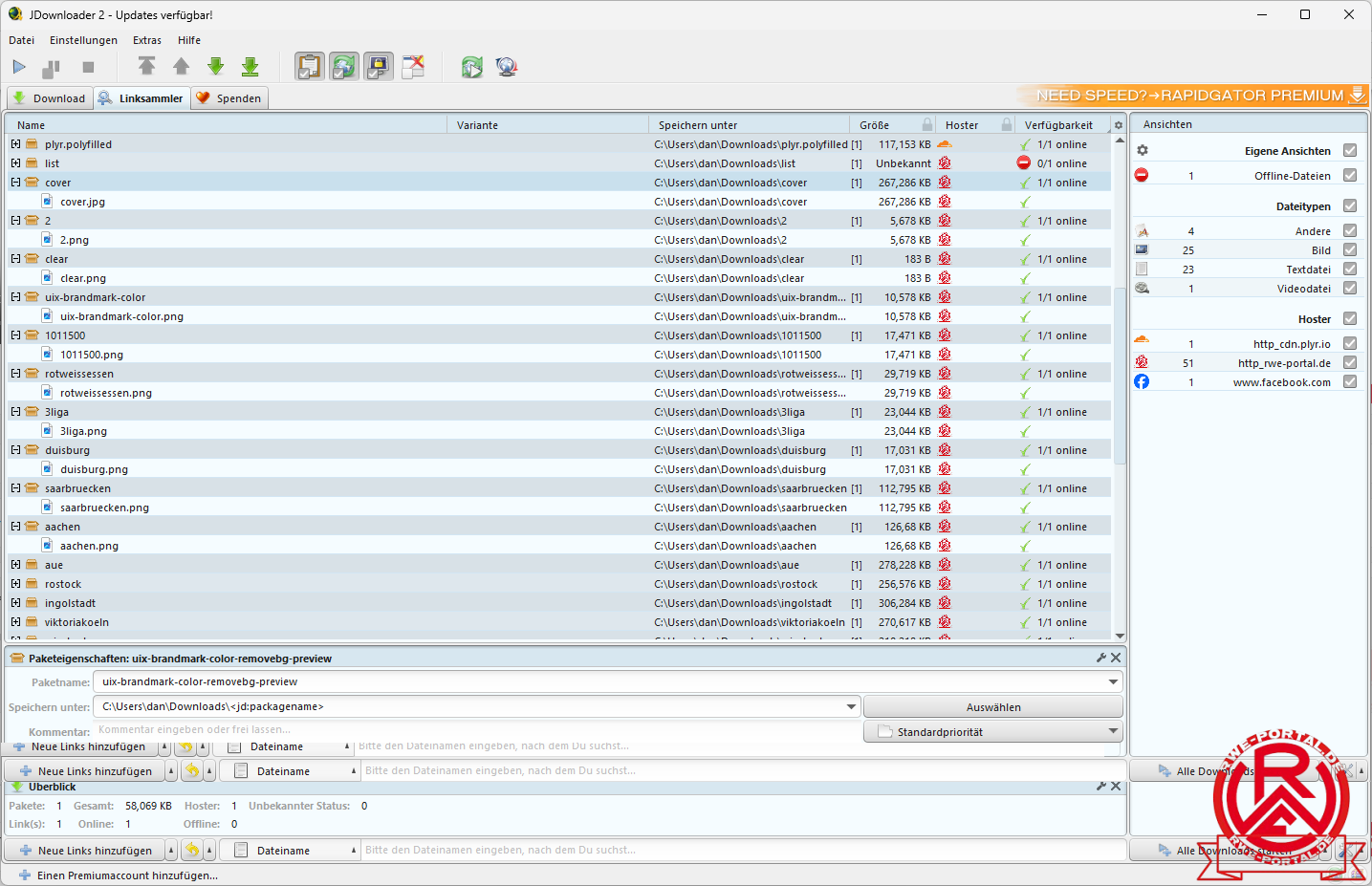Open table column settings gear icon

point(1118,125)
